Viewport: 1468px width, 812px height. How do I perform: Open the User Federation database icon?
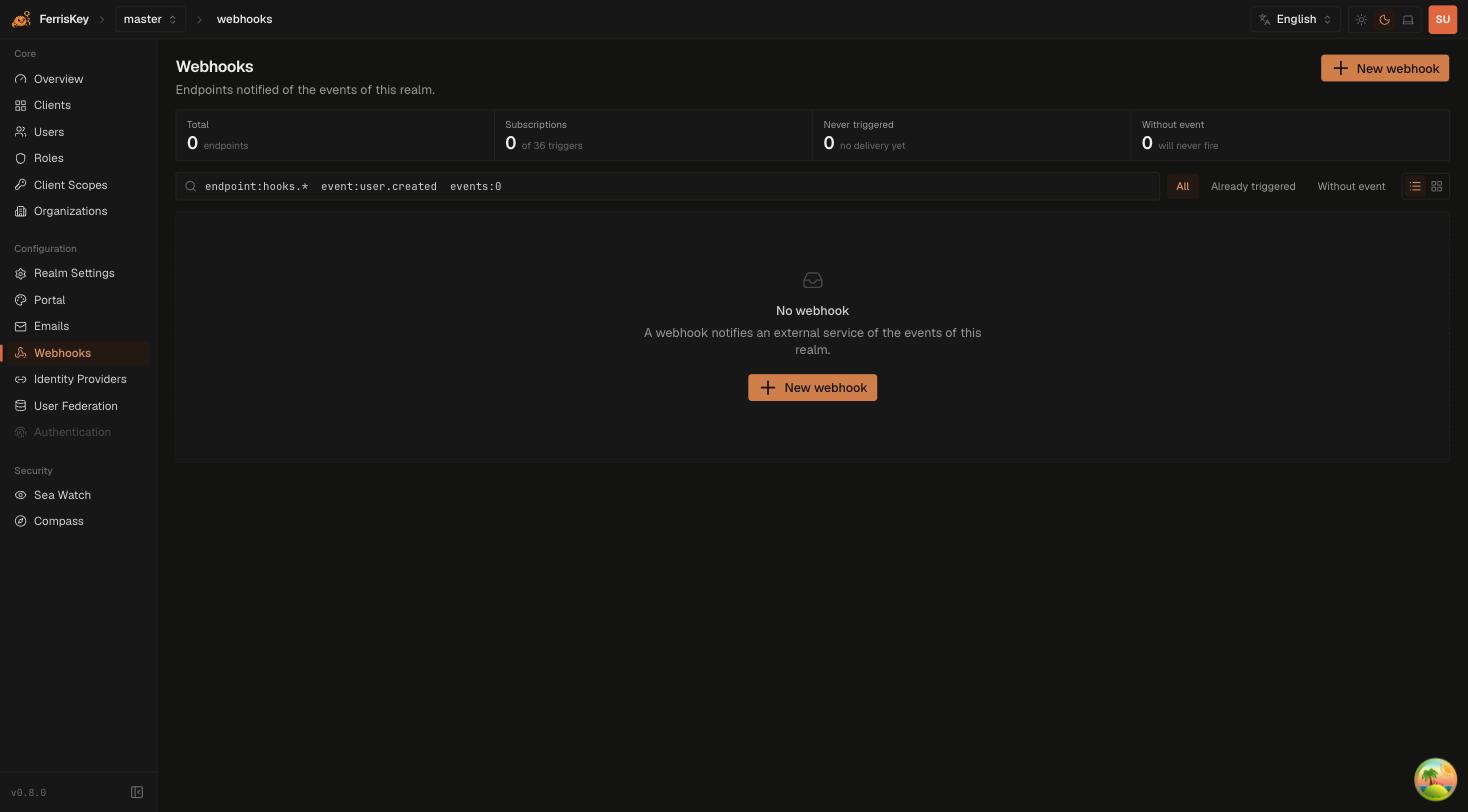[x=20, y=406]
